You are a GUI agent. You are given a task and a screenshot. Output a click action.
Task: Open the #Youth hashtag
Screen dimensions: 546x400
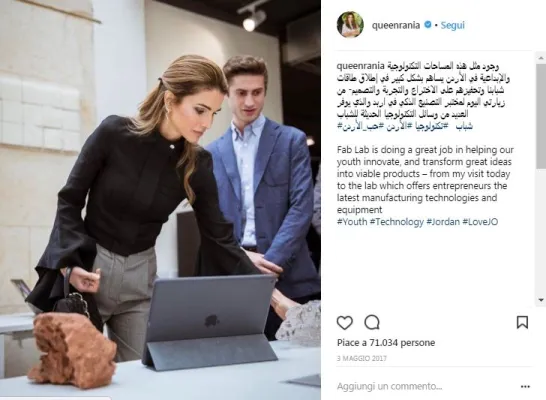pyautogui.click(x=352, y=222)
